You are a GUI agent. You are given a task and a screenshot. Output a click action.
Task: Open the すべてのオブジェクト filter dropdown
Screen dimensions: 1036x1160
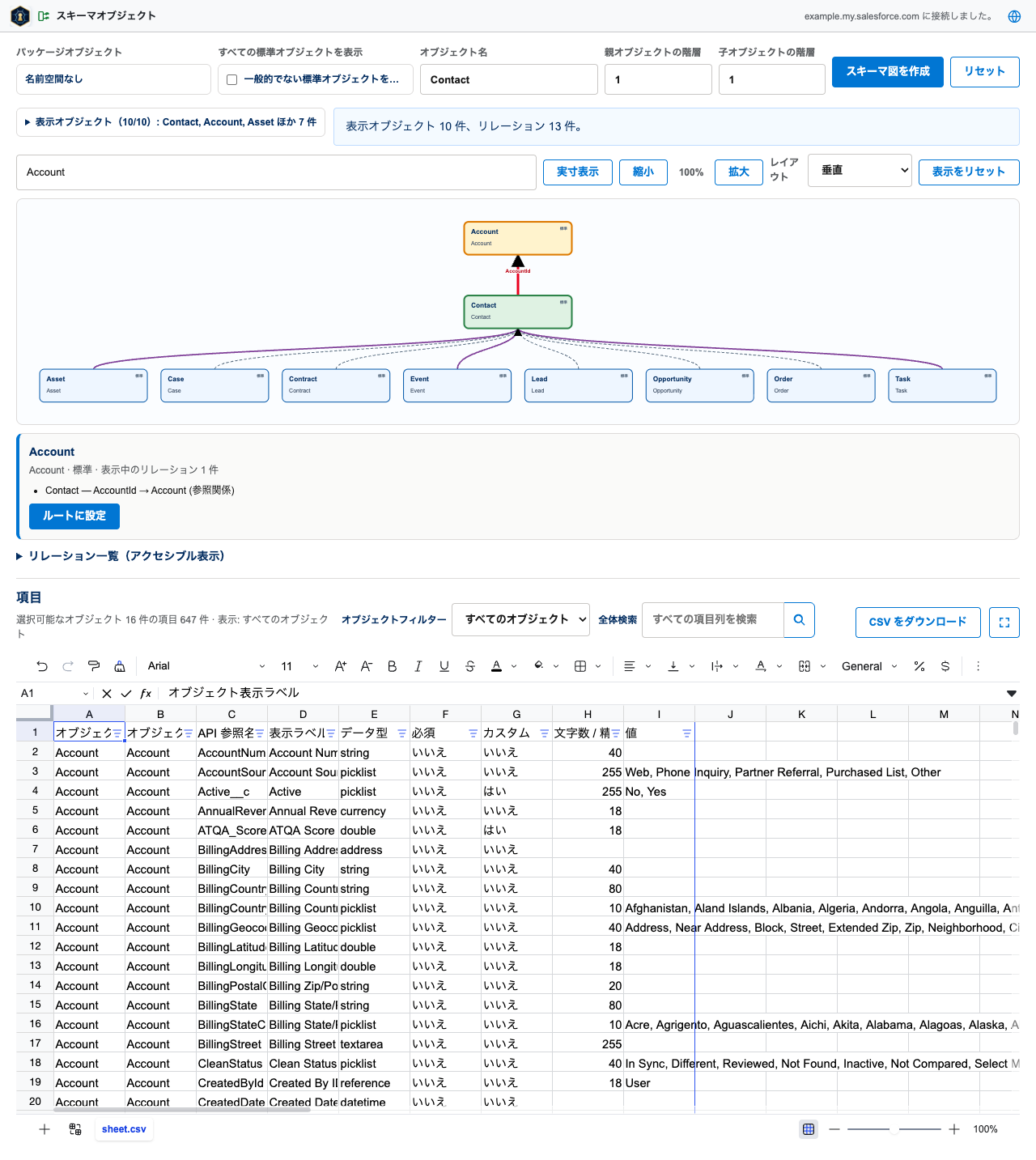520,619
